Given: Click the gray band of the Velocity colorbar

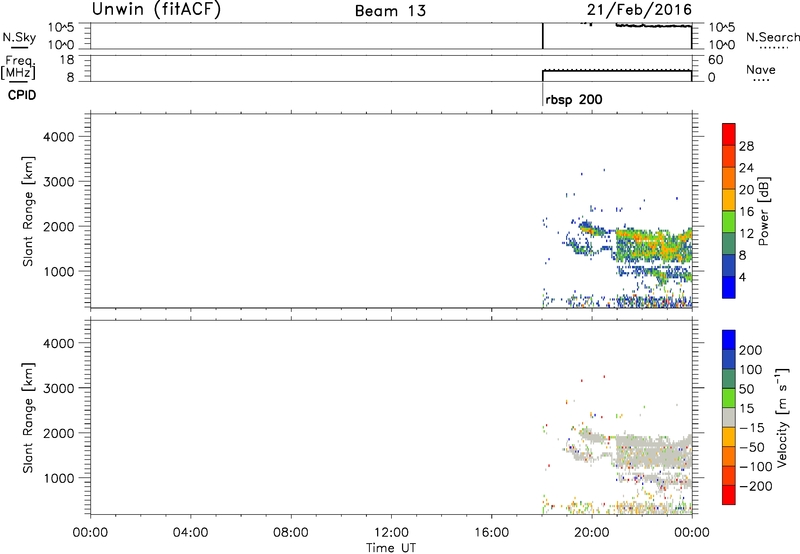Looking at the screenshot, I should pyautogui.click(x=729, y=417).
